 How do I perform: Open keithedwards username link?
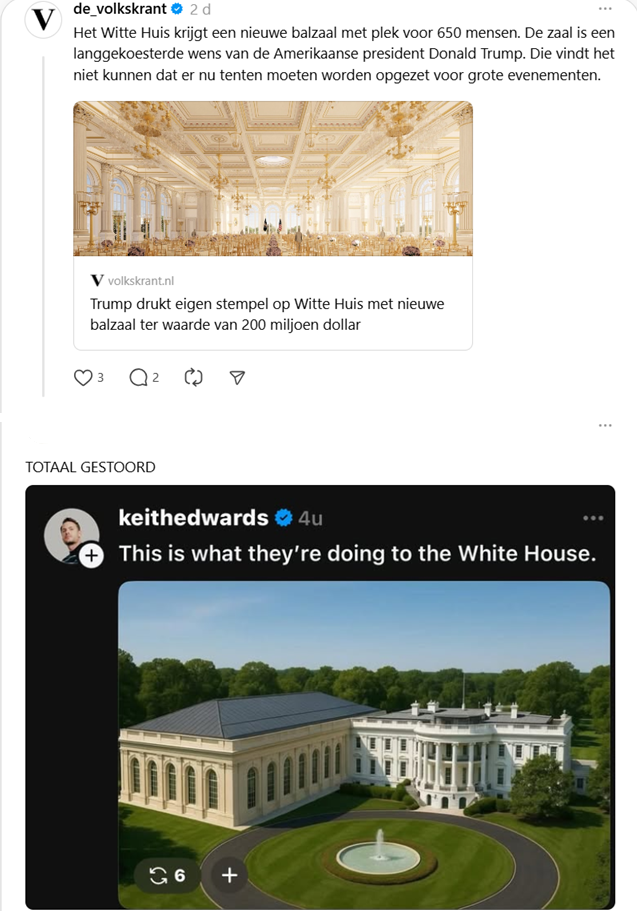point(194,517)
